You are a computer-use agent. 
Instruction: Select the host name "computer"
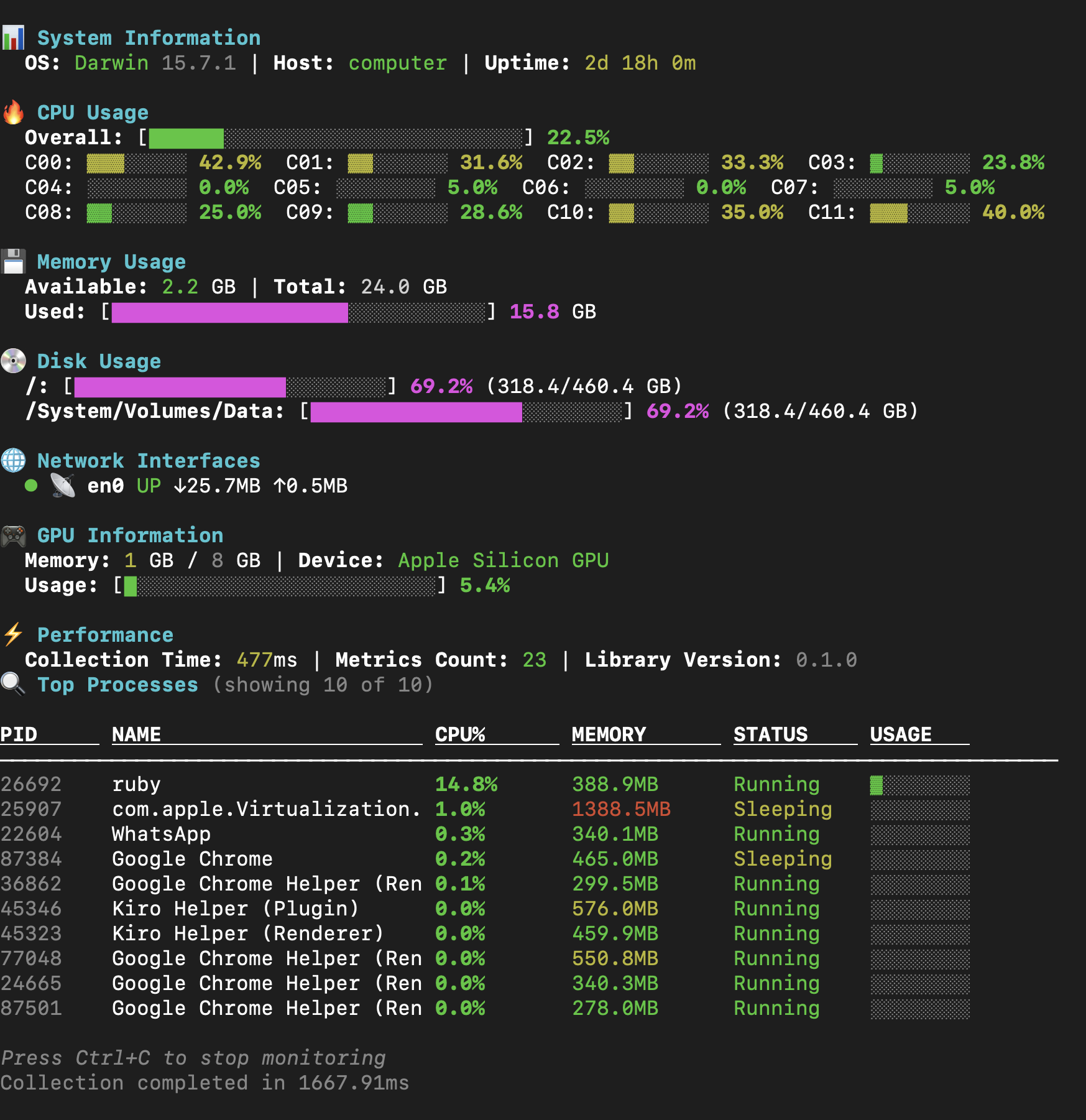(x=398, y=63)
